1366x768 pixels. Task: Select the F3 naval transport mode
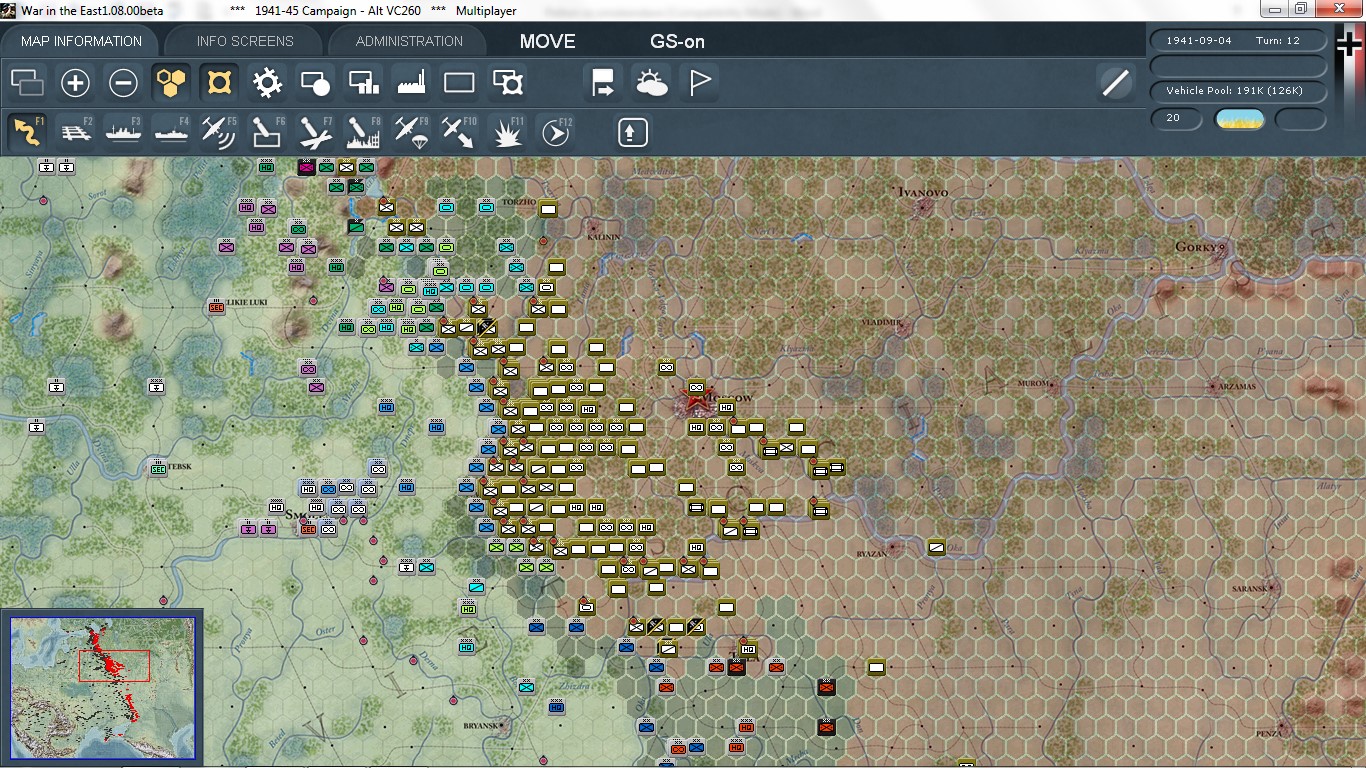tap(123, 132)
